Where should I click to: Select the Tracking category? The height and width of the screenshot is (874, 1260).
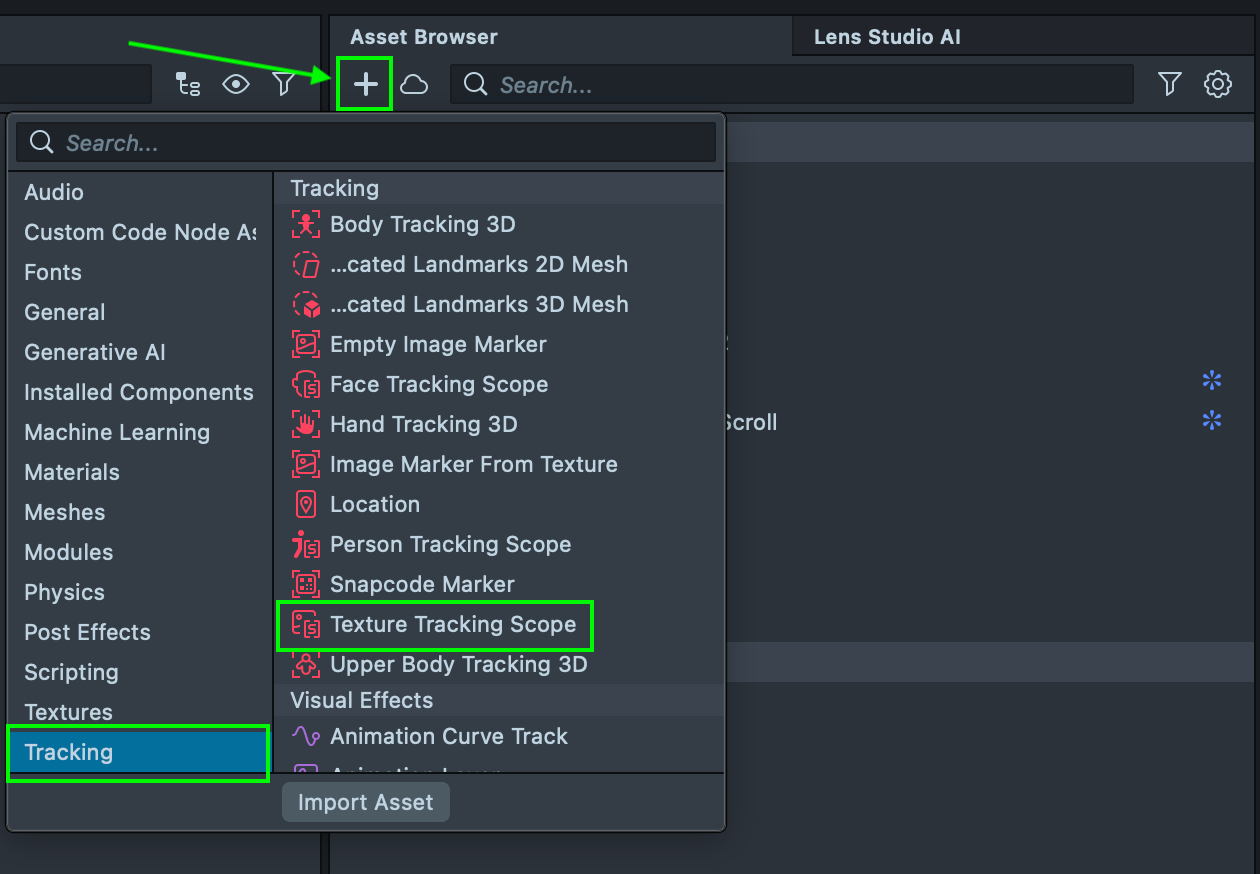[138, 753]
